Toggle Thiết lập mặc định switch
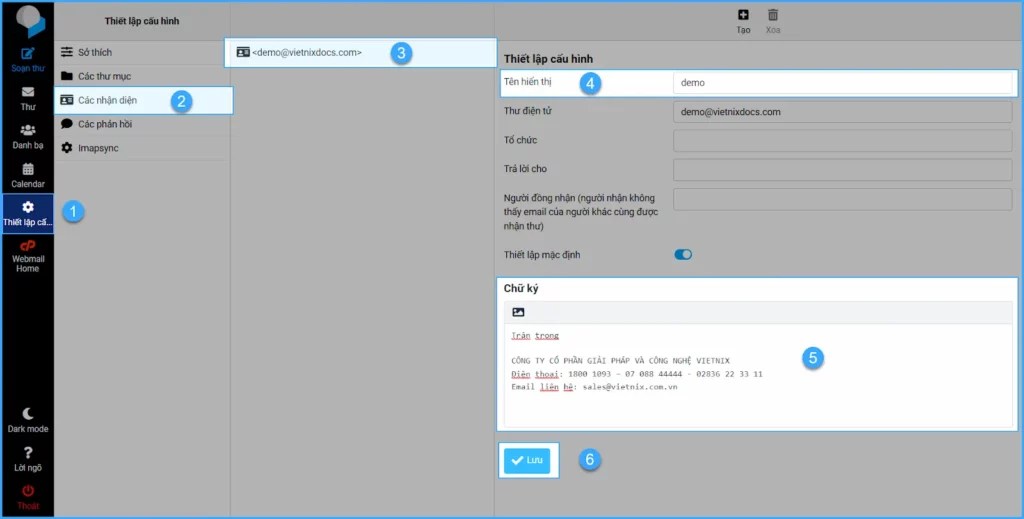The image size is (1024, 519). pos(683,254)
